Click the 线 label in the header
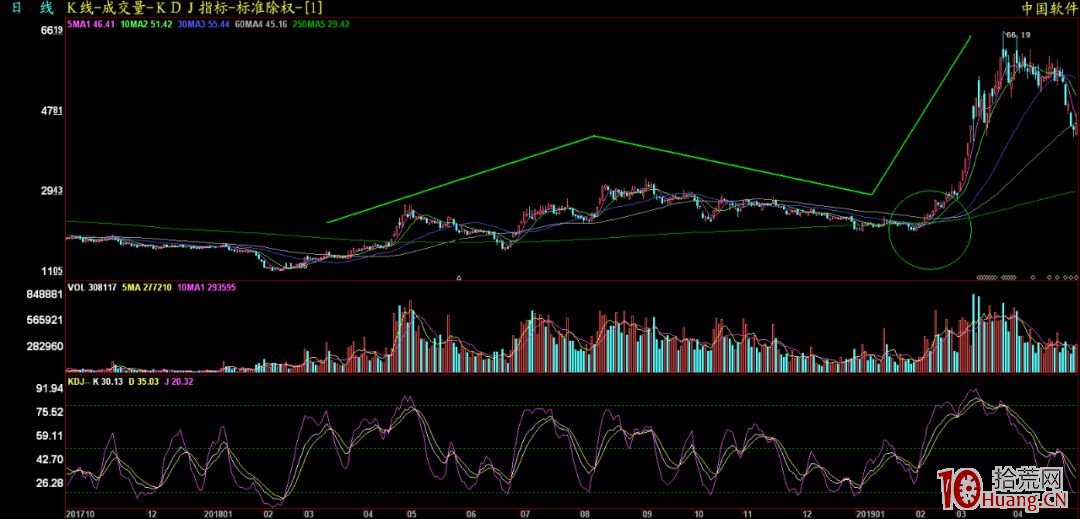Viewport: 1080px width, 519px height. click(x=46, y=7)
